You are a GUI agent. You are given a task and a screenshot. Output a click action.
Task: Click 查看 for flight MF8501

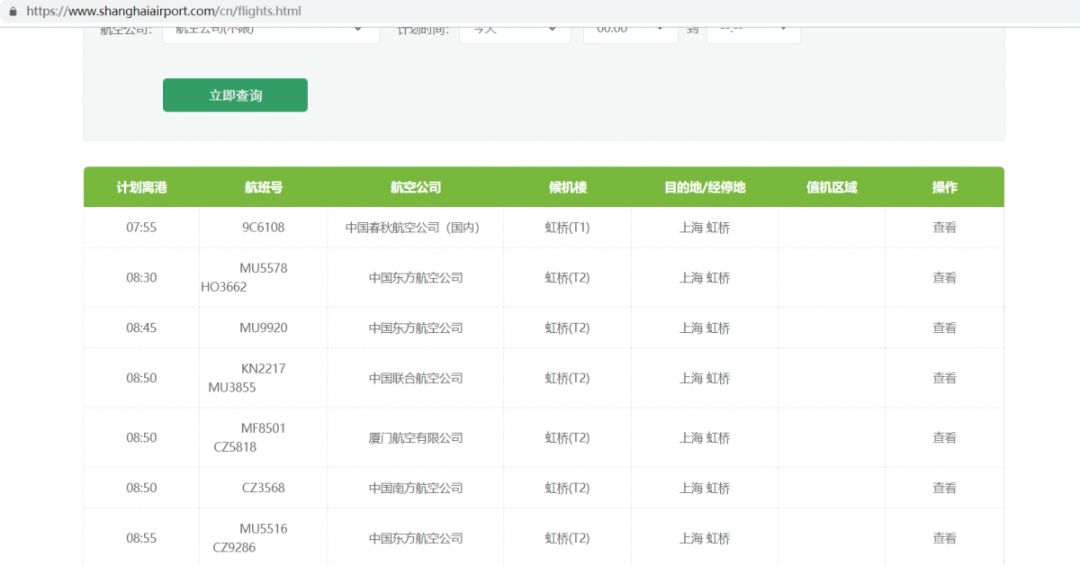coord(944,438)
